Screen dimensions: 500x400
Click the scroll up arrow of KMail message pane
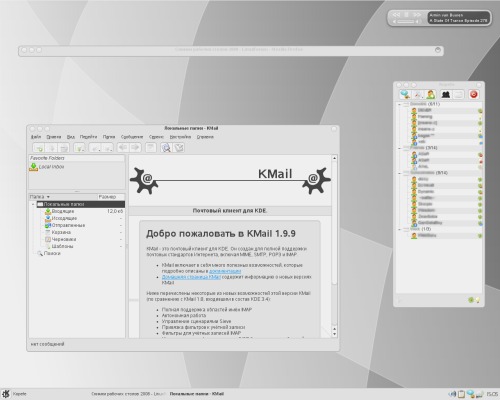pos(334,158)
